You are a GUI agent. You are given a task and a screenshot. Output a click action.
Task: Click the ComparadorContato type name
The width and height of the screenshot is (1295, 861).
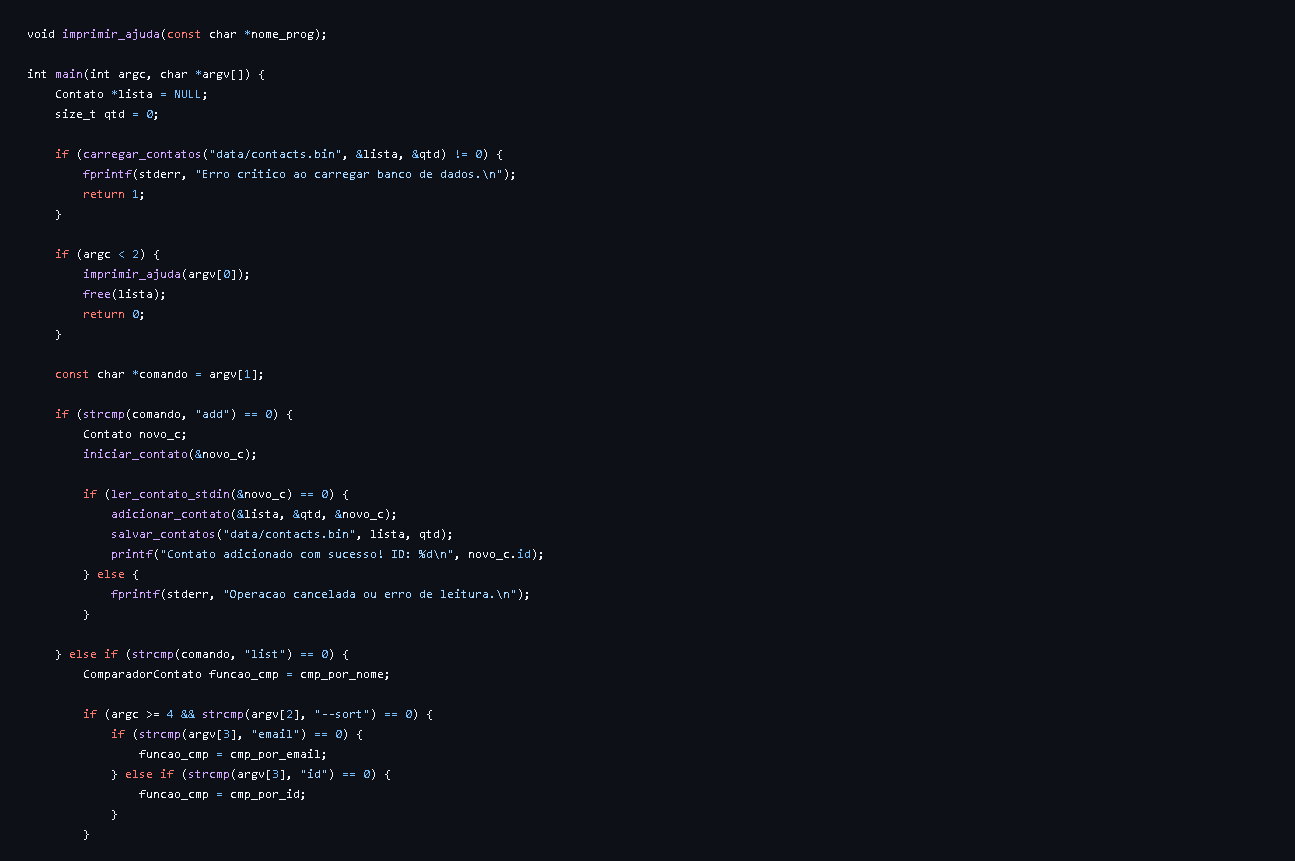(x=142, y=674)
